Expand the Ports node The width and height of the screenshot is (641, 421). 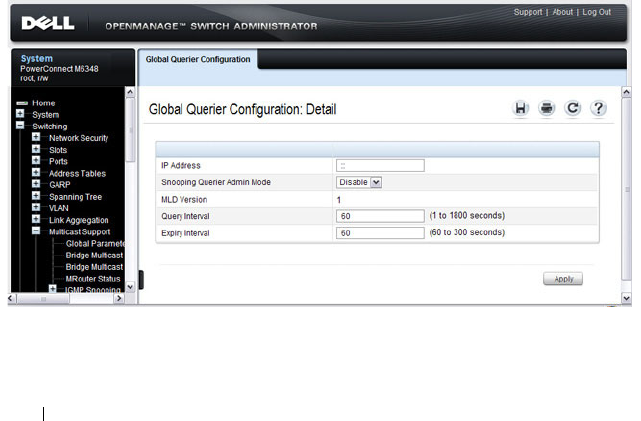pyautogui.click(x=36, y=160)
